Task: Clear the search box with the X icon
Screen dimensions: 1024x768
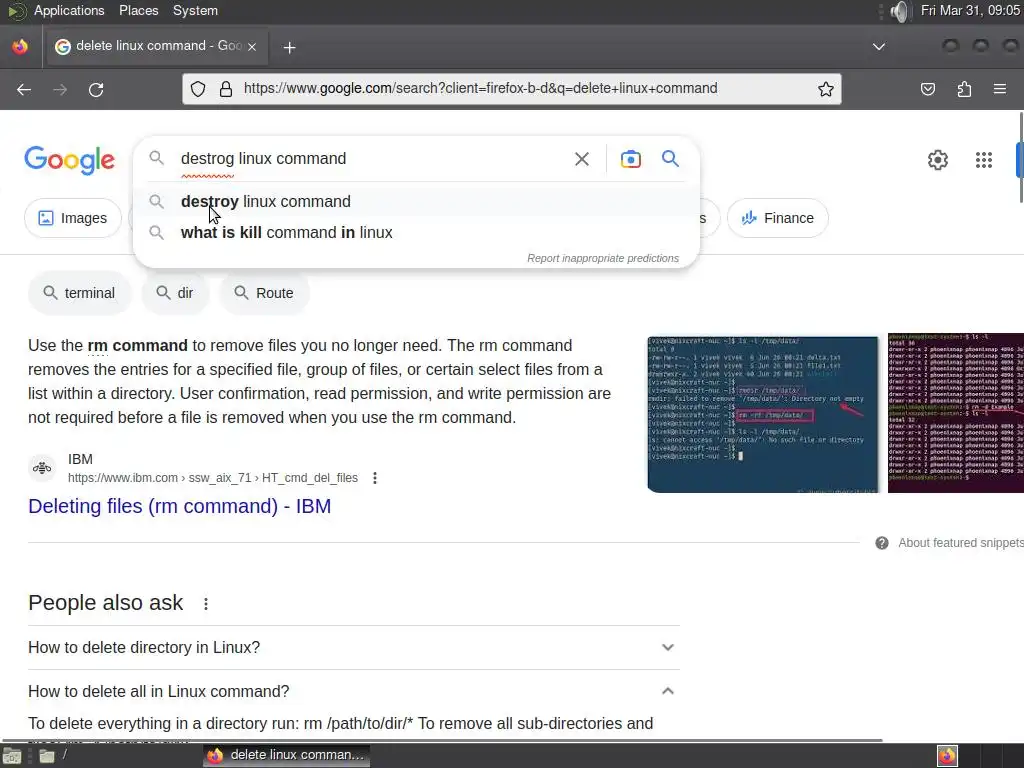Action: 581,159
